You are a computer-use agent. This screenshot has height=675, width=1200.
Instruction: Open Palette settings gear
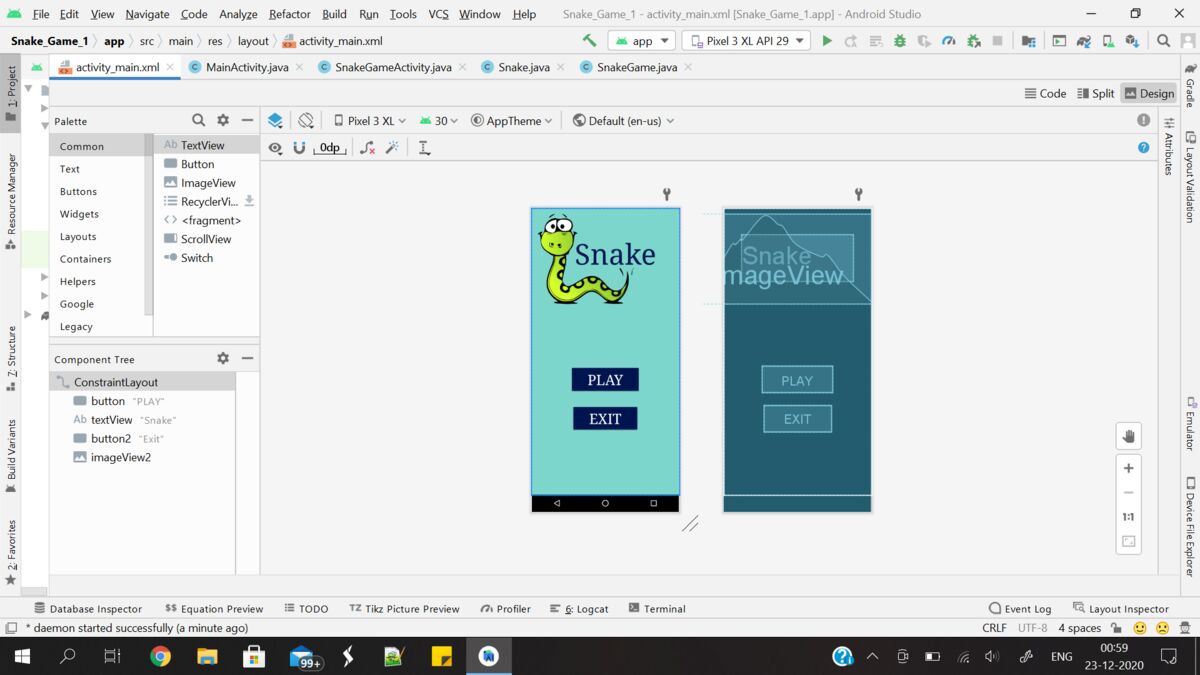click(x=223, y=120)
